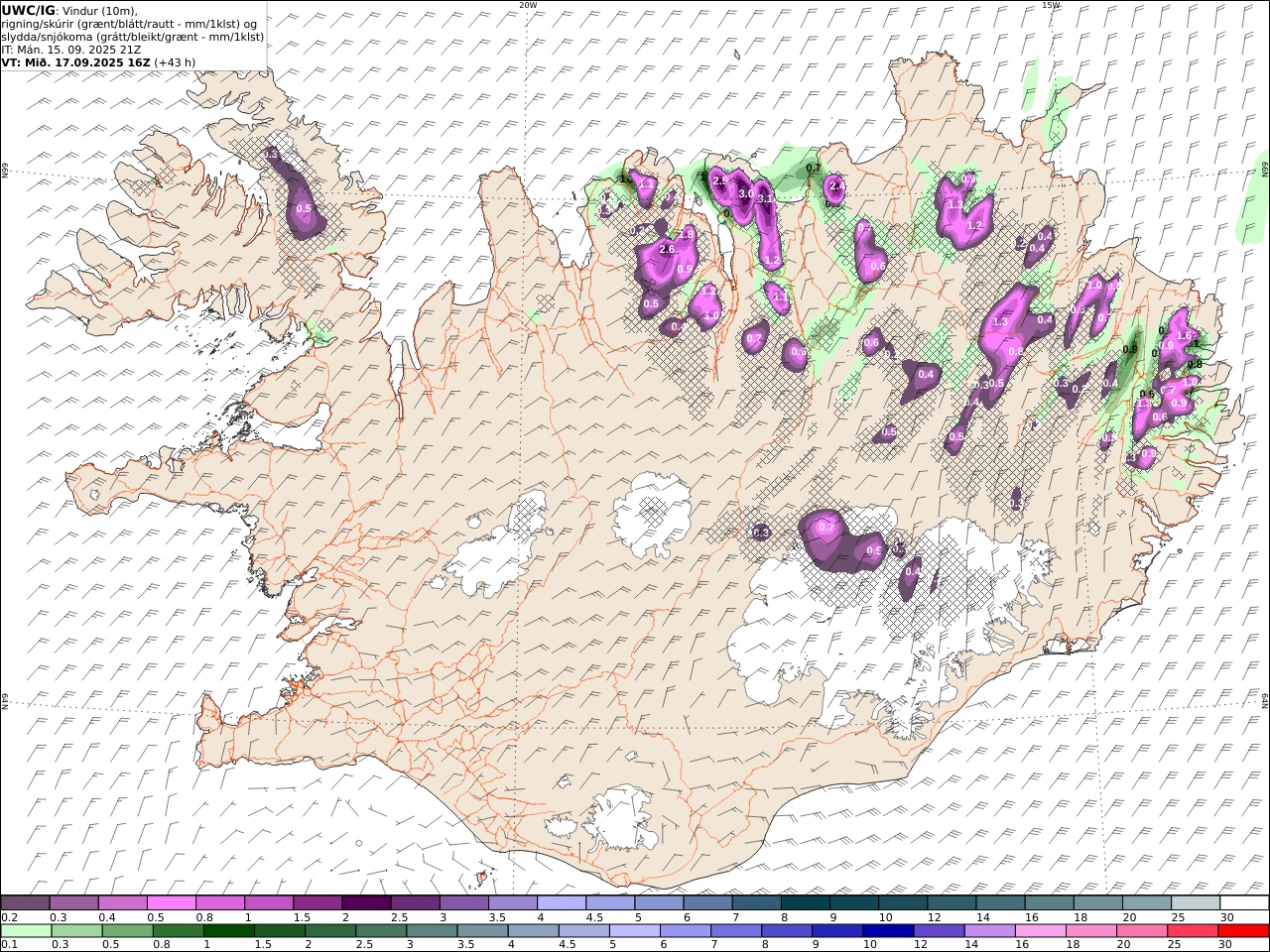The height and width of the screenshot is (952, 1270).
Task: Click the light purple swatch labeled 14 in lower legend
Action: pyautogui.click(x=989, y=930)
